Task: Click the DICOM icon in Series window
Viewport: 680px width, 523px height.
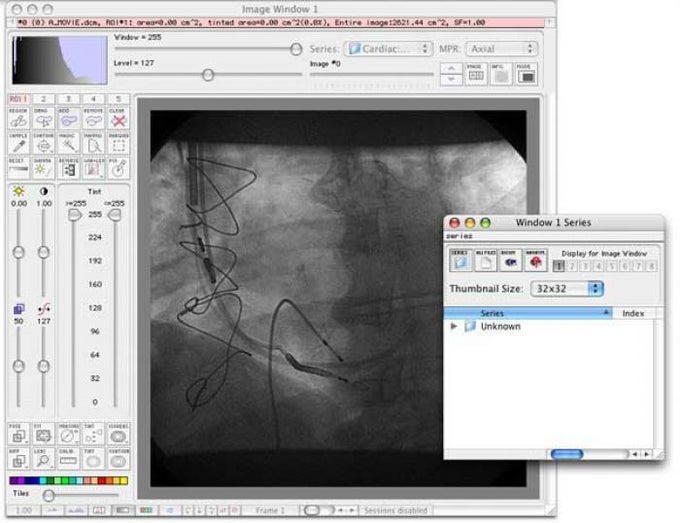Action: pos(510,260)
